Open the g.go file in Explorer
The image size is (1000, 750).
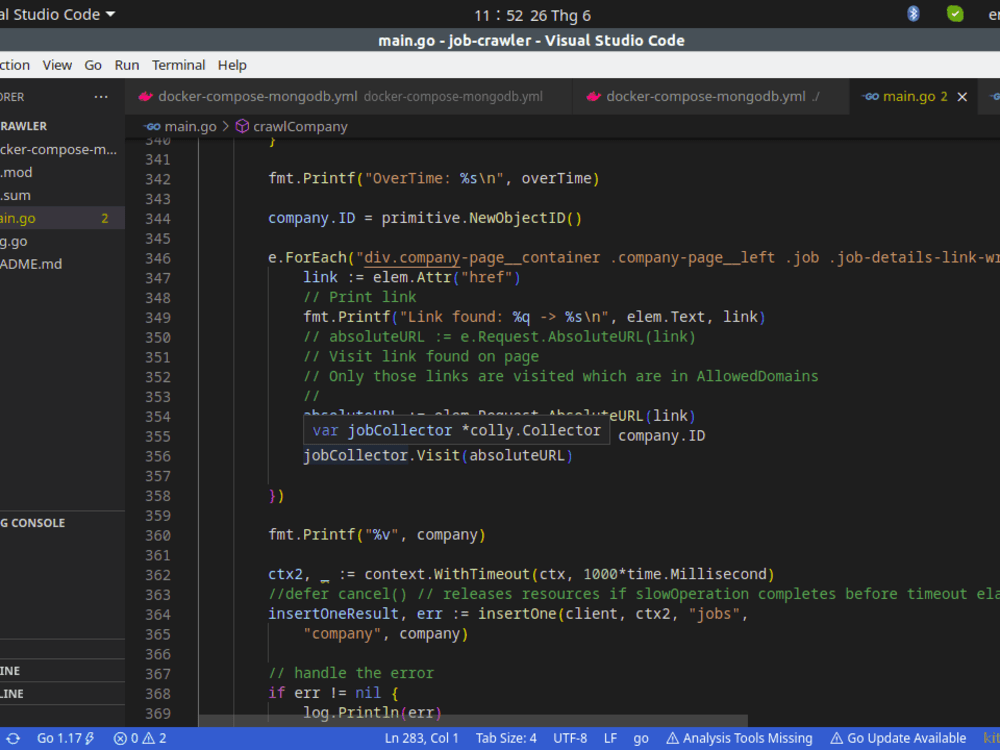click(x=62, y=241)
